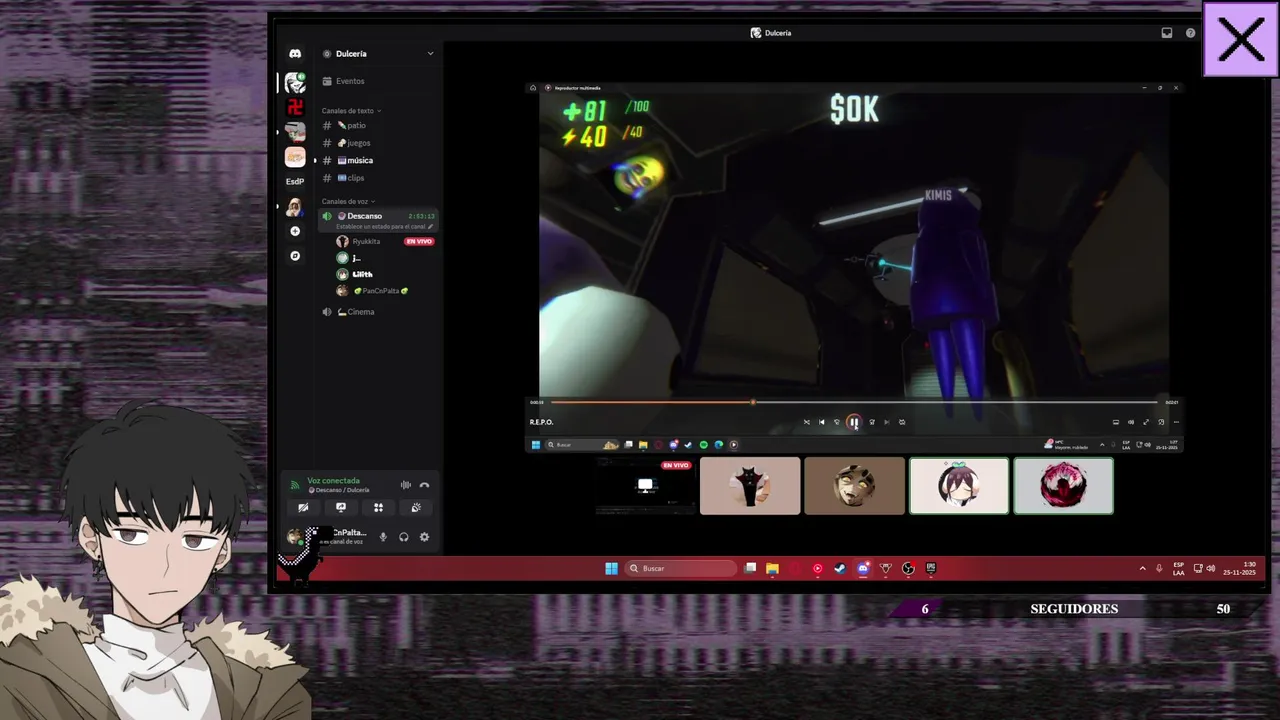
Task: Open Steam from the red taskbar
Action: 840,568
